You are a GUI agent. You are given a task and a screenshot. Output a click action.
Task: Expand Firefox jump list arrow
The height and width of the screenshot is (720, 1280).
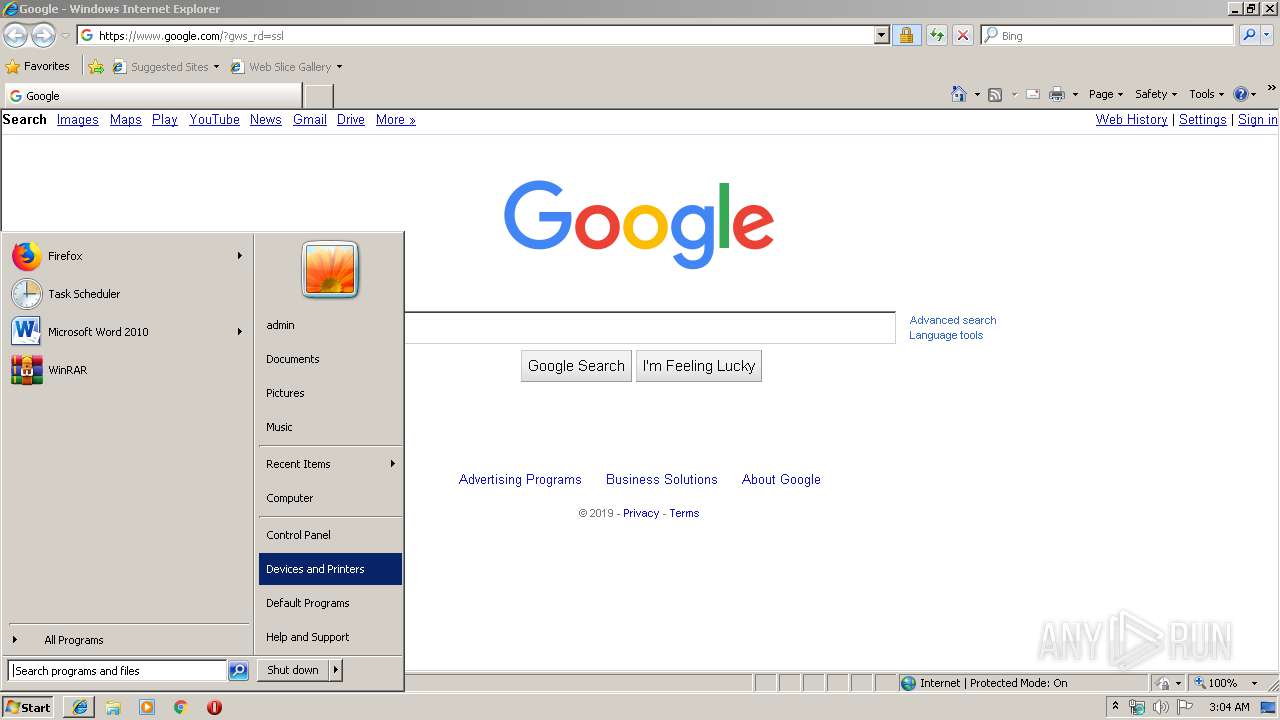pyautogui.click(x=240, y=256)
